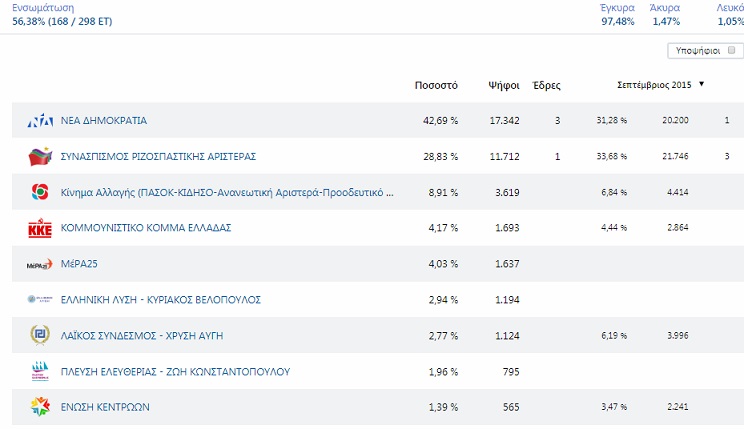Click the Ελληνική Λύση party logo

coord(40,300)
